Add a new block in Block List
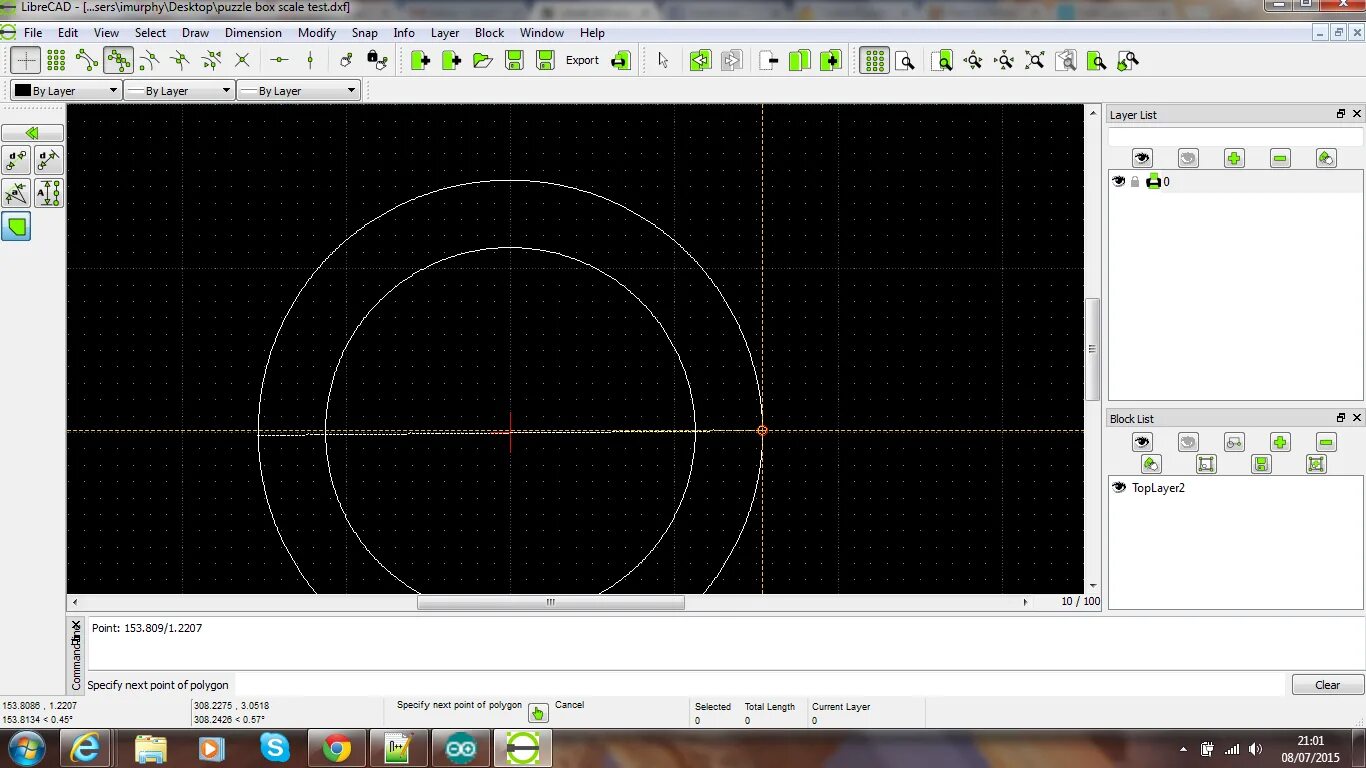This screenshot has height=768, width=1366. click(1280, 442)
